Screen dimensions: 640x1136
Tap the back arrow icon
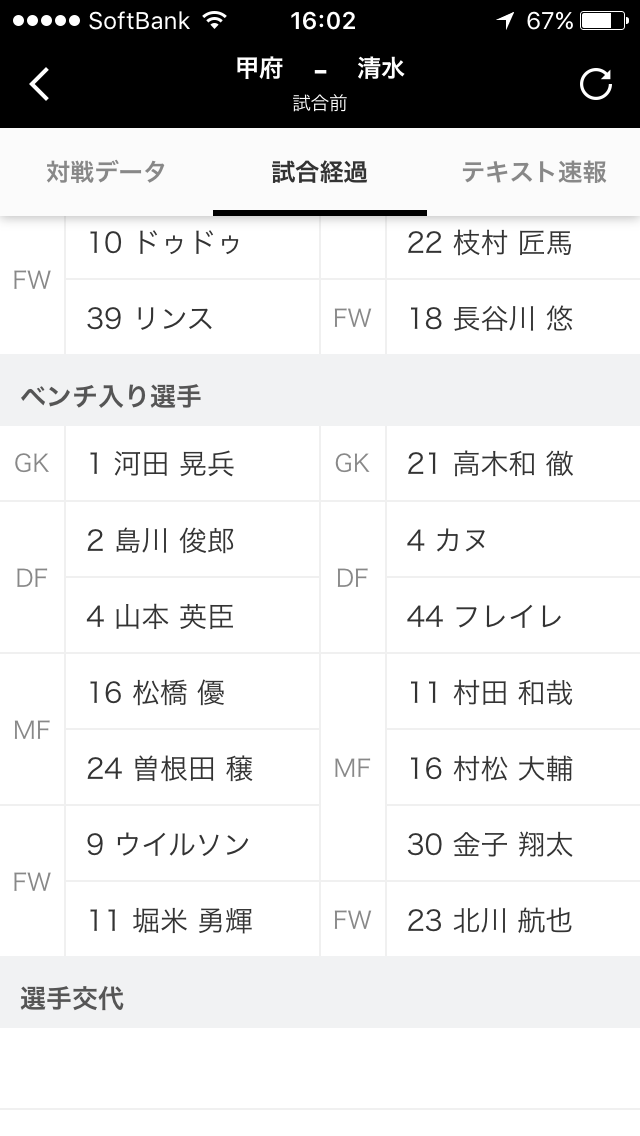tap(39, 84)
